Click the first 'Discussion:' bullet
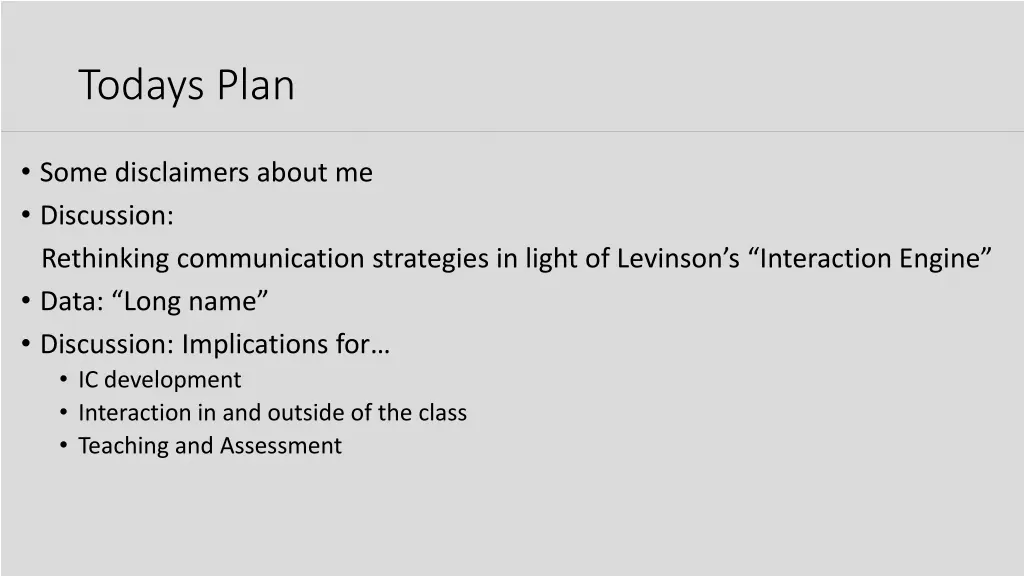This screenshot has height=576, width=1024. tap(107, 216)
